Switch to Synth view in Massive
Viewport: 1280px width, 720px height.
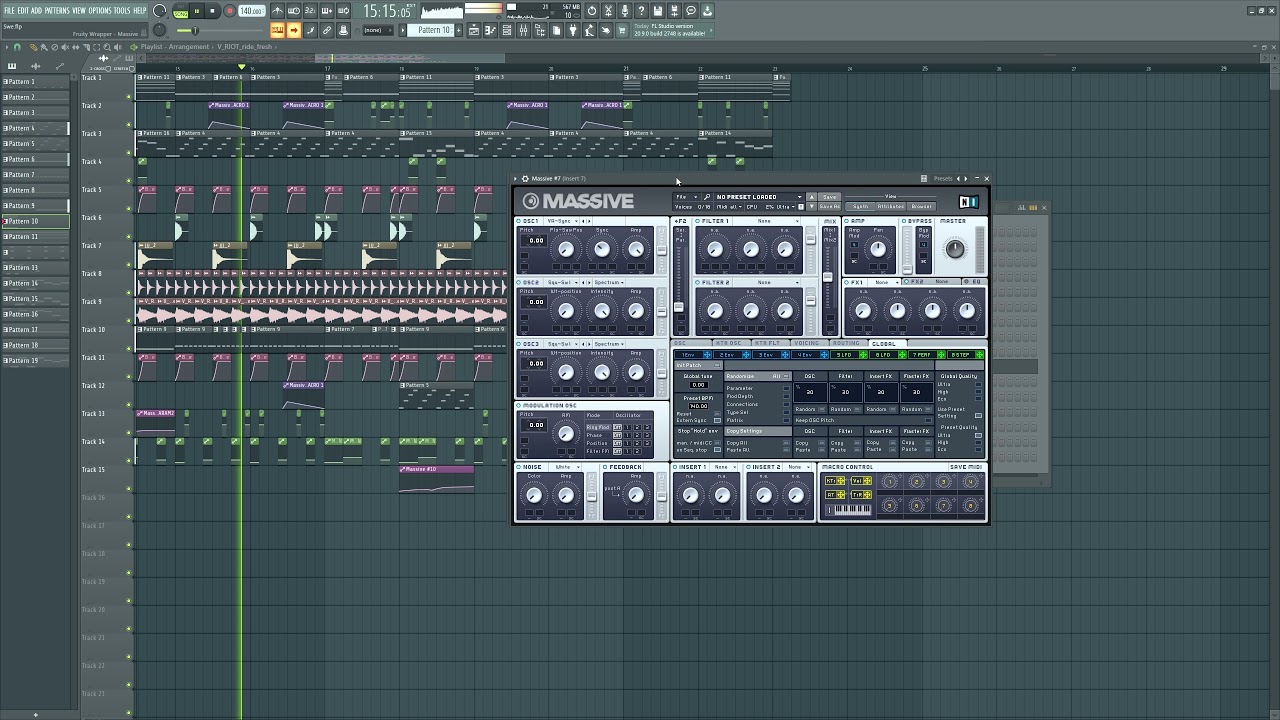860,206
